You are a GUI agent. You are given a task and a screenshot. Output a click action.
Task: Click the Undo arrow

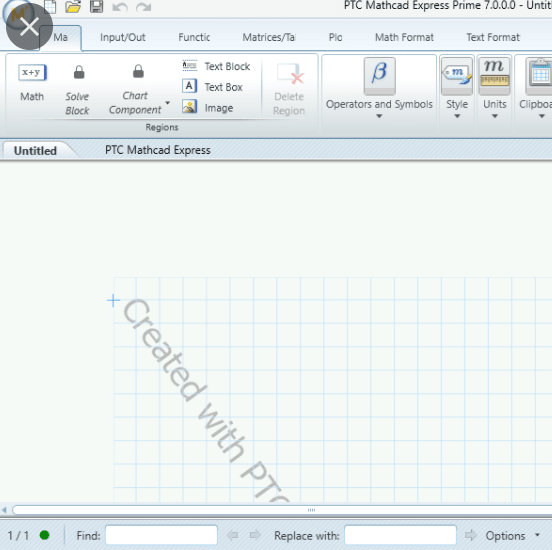[120, 7]
